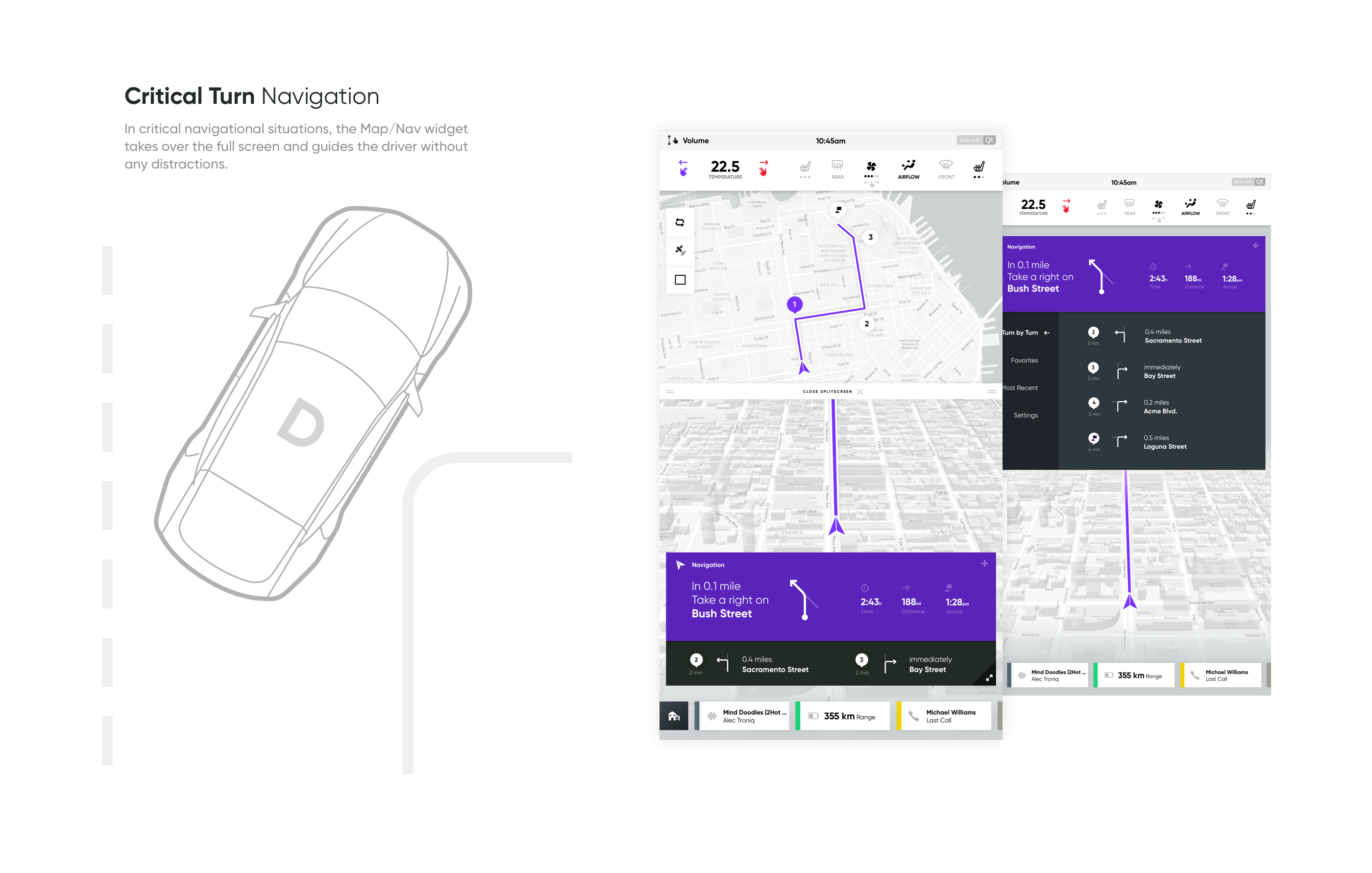The image size is (1372, 873).
Task: Open Mind Doodles music widget, left screen
Action: [x=742, y=716]
